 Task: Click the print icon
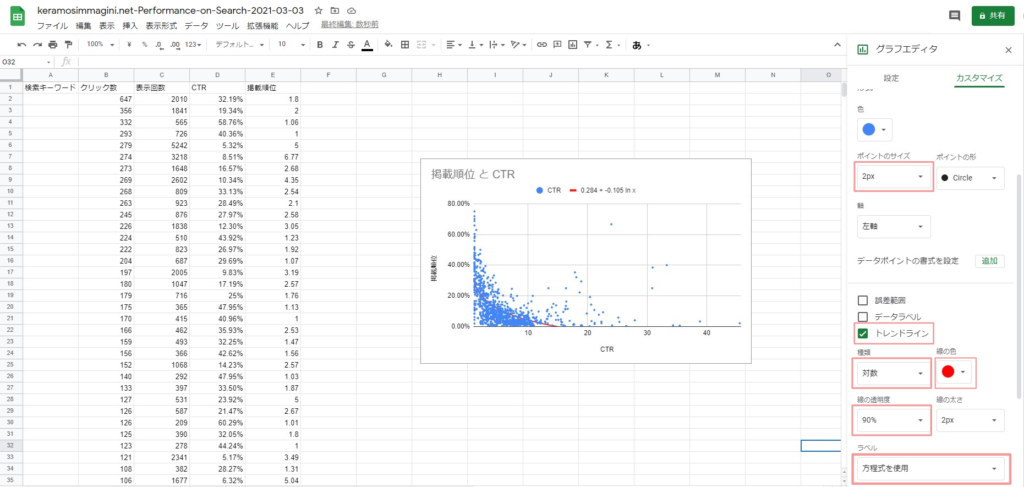pos(53,44)
